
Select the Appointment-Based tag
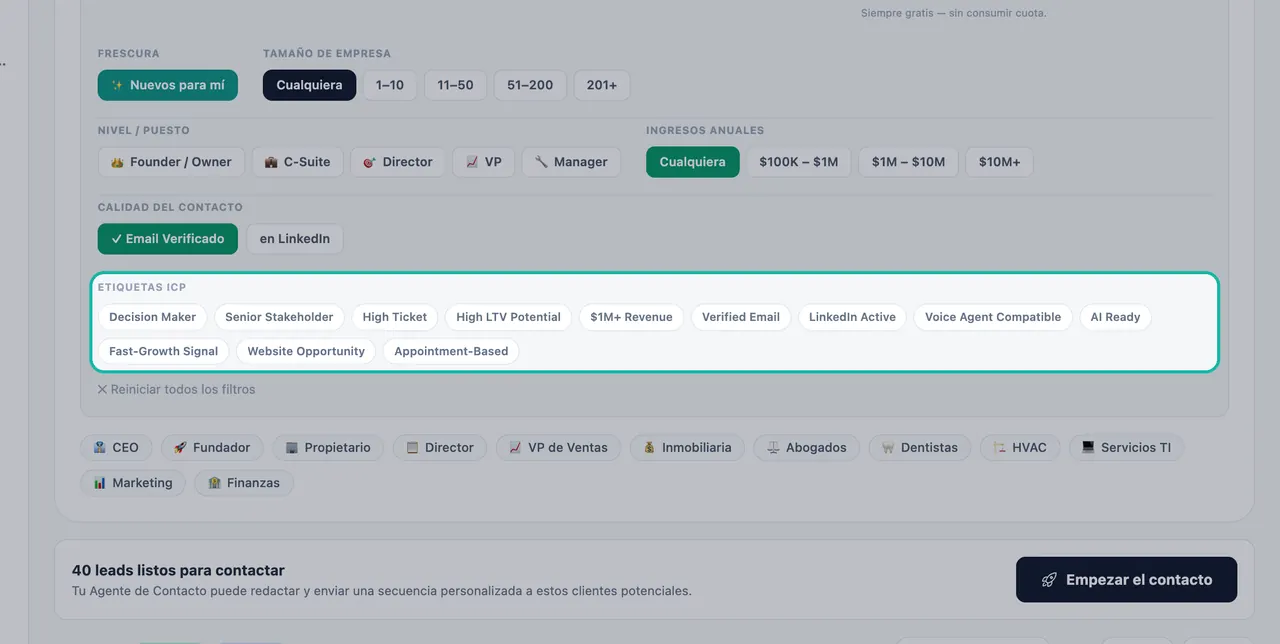pyautogui.click(x=451, y=351)
